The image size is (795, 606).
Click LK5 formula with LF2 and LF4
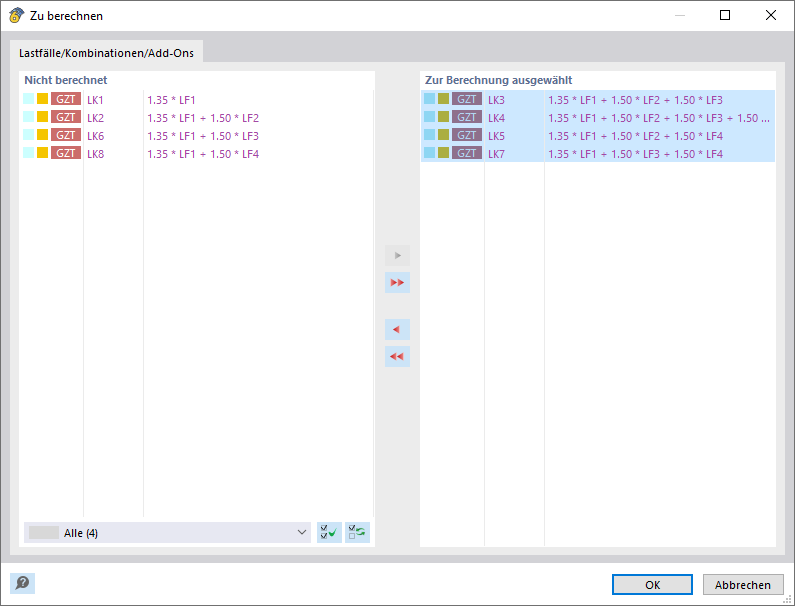[635, 136]
